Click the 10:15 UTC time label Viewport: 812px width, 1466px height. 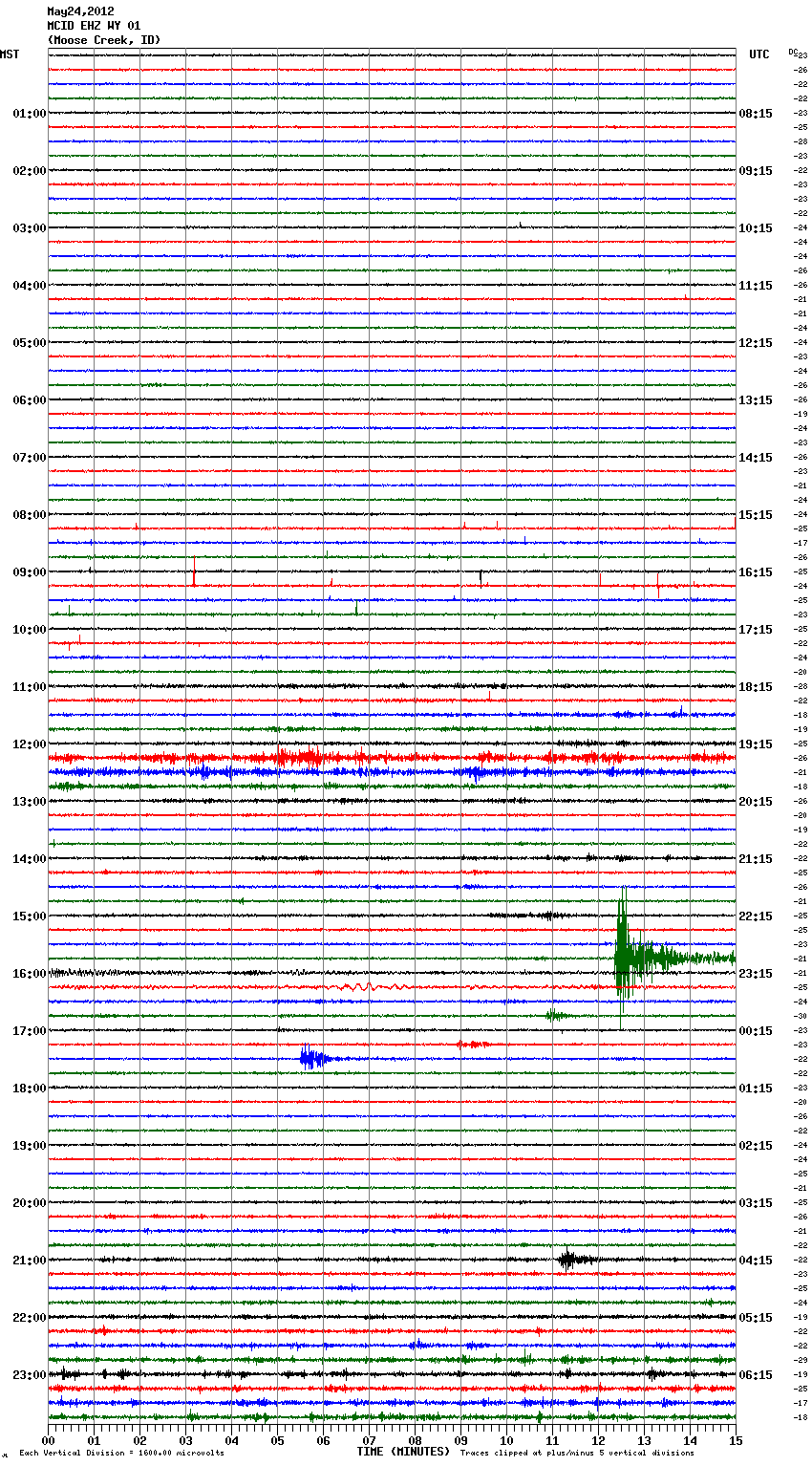[756, 228]
